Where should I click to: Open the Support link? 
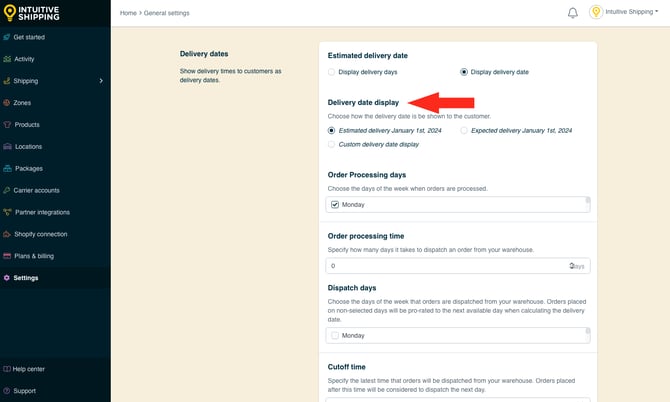point(24,391)
